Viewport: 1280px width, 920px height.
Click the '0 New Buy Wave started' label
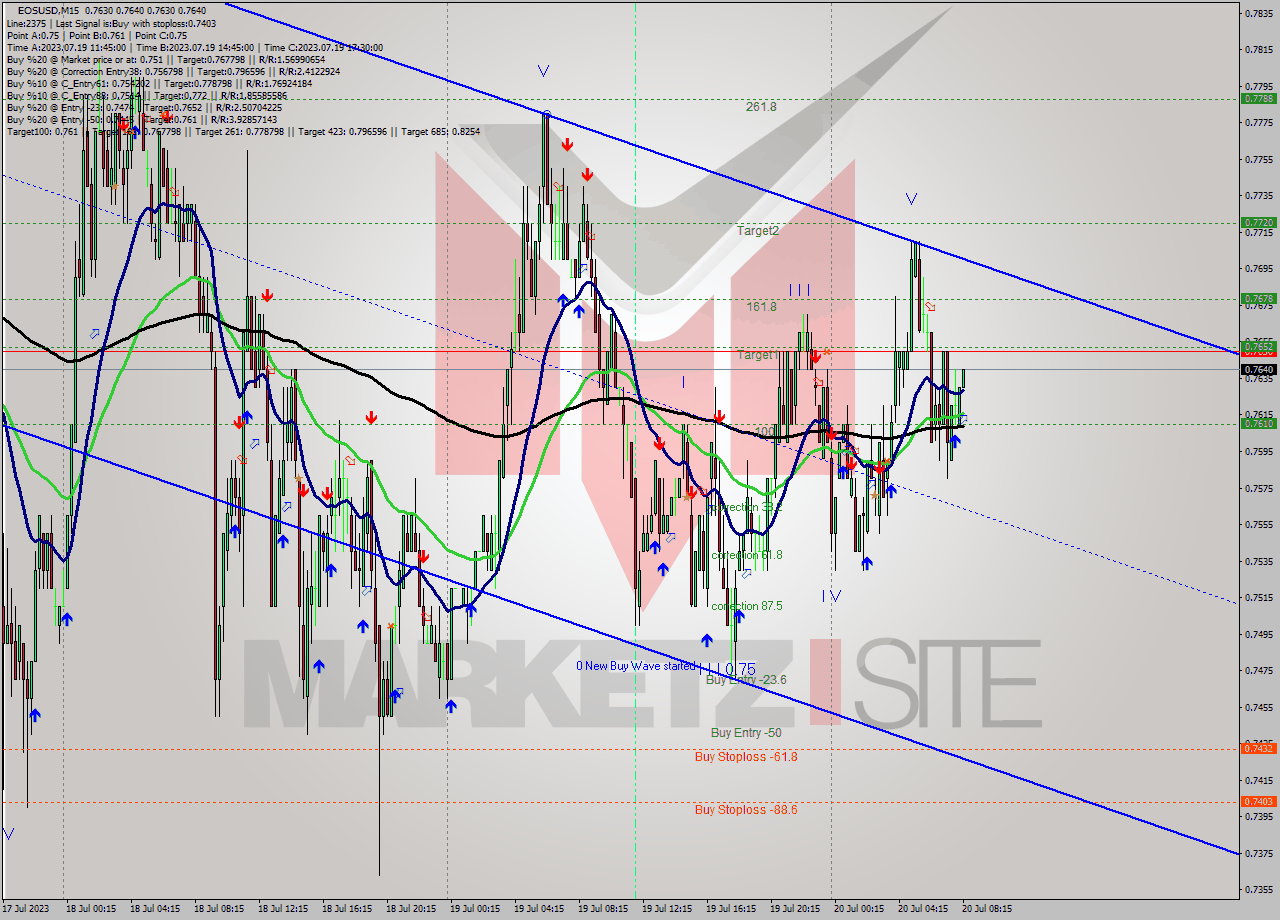tap(635, 666)
